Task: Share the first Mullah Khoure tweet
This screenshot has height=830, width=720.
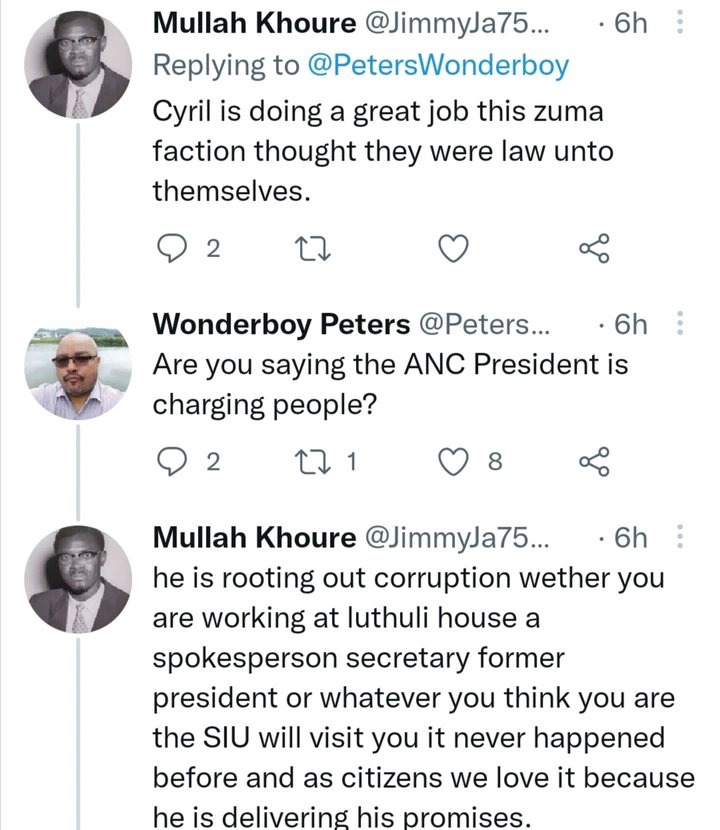Action: click(x=595, y=248)
